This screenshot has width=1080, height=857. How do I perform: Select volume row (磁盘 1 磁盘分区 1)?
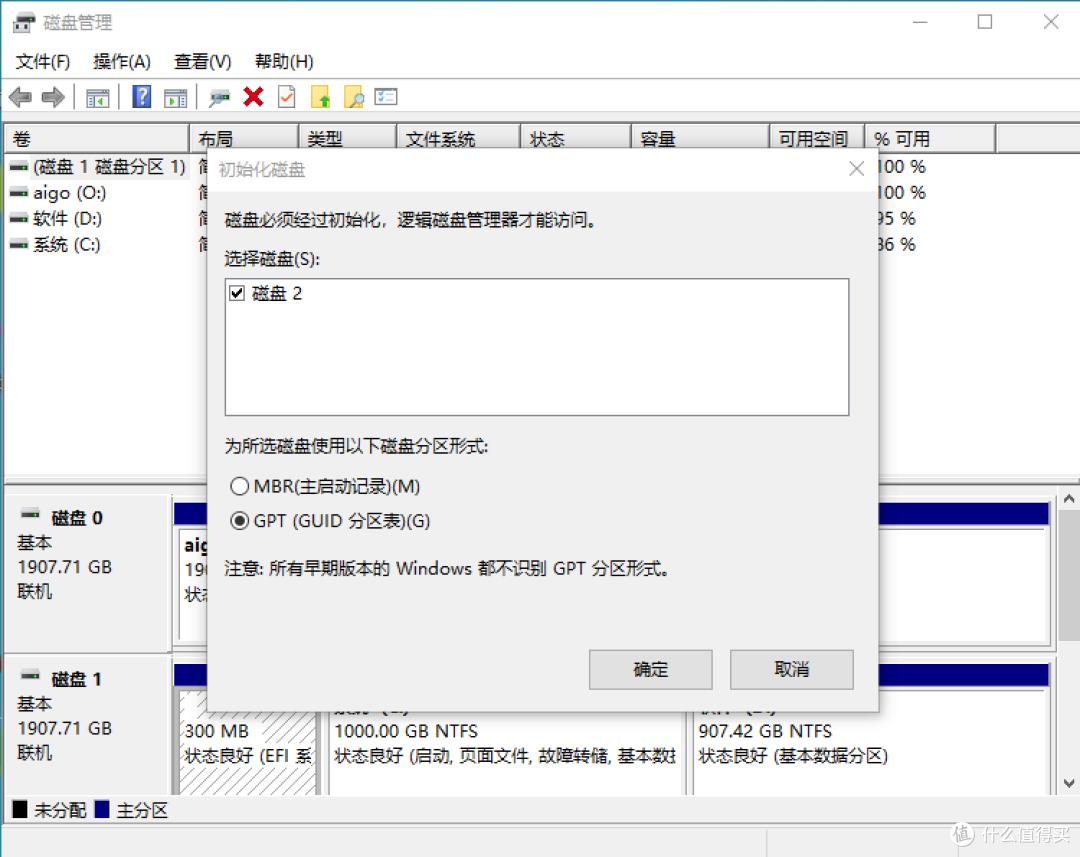tap(98, 167)
